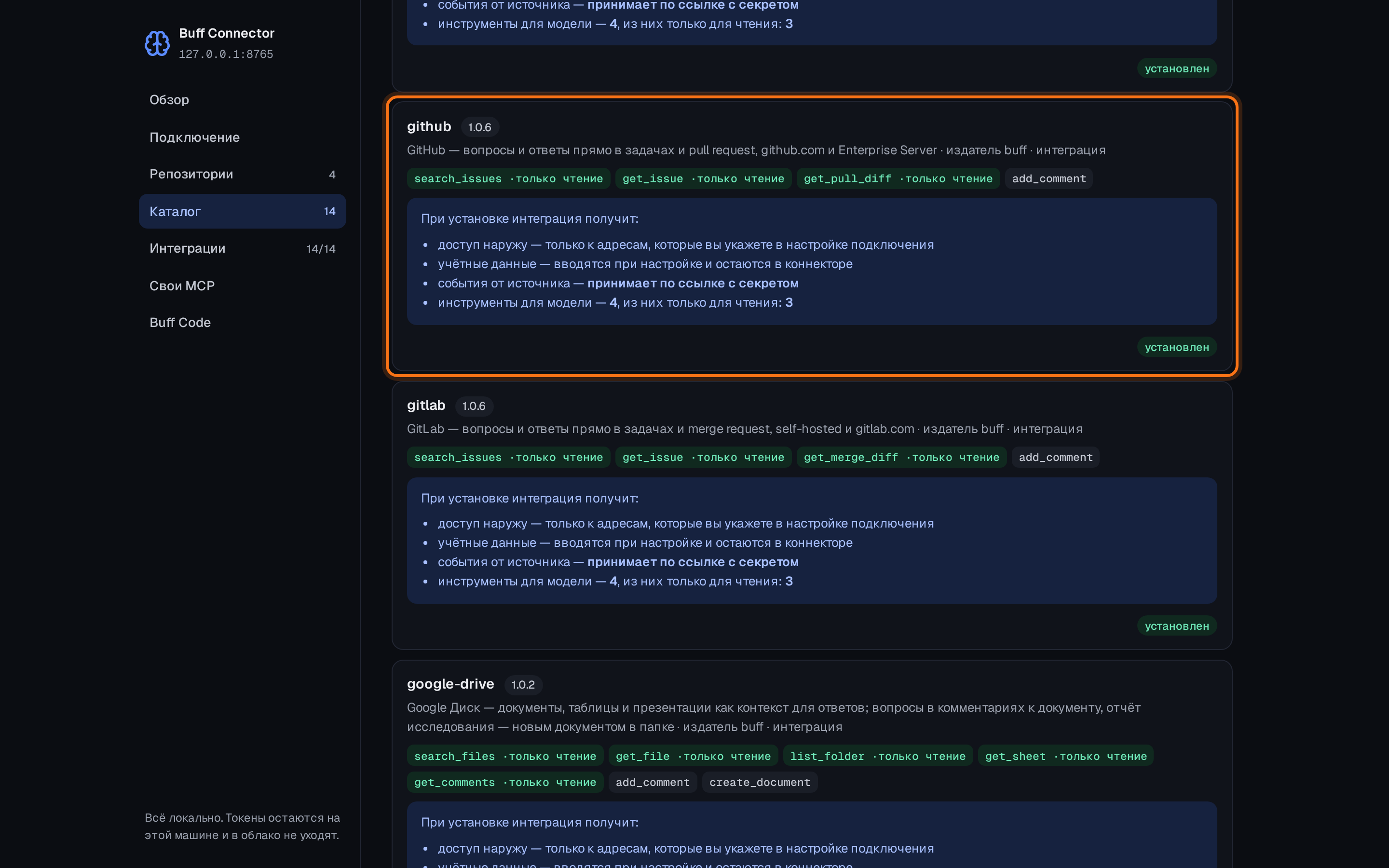Click the GitLab description line text
Screen dimensions: 1389x868
(745, 429)
